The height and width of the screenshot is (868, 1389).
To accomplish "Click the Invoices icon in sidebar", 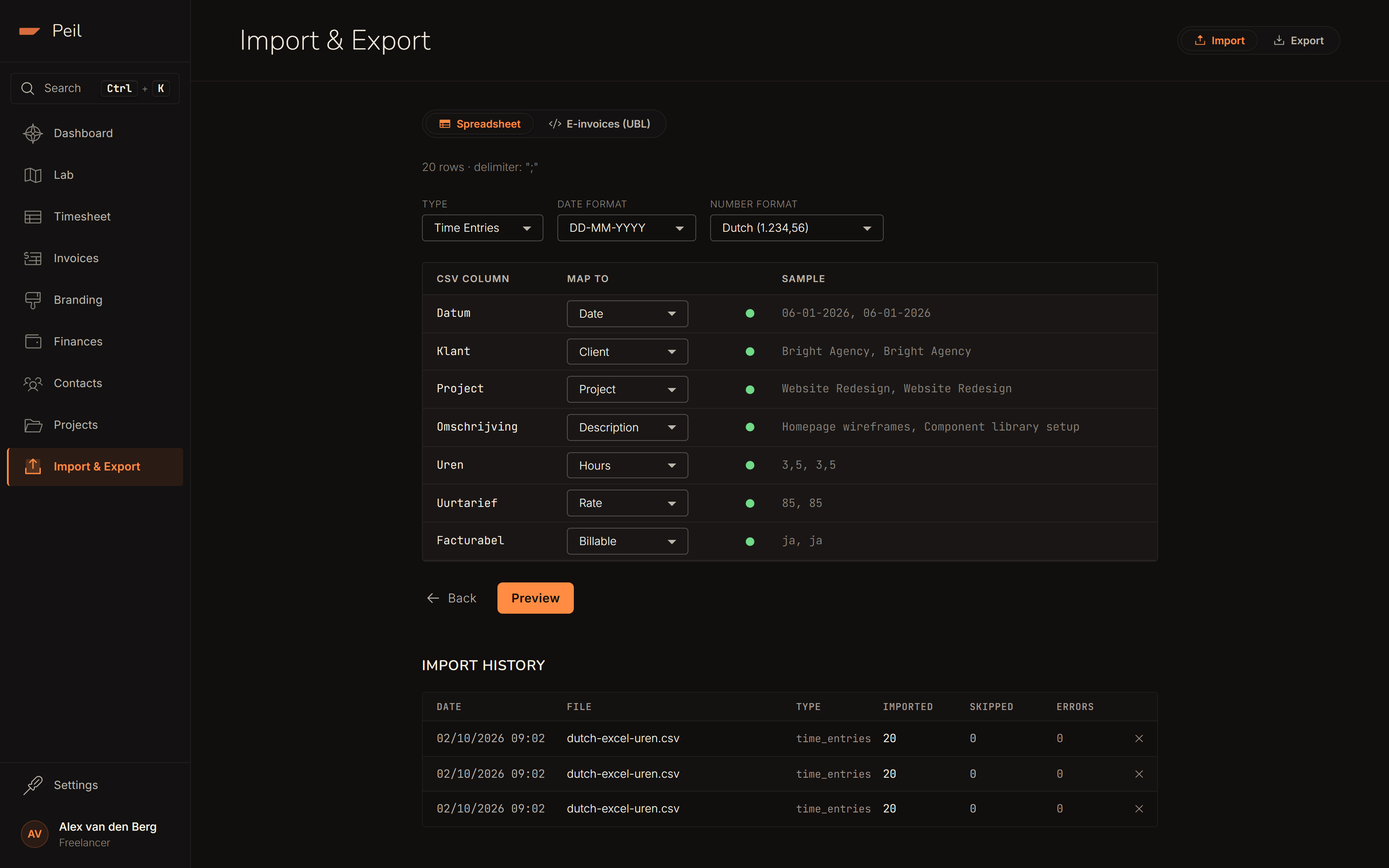I will click(33, 258).
